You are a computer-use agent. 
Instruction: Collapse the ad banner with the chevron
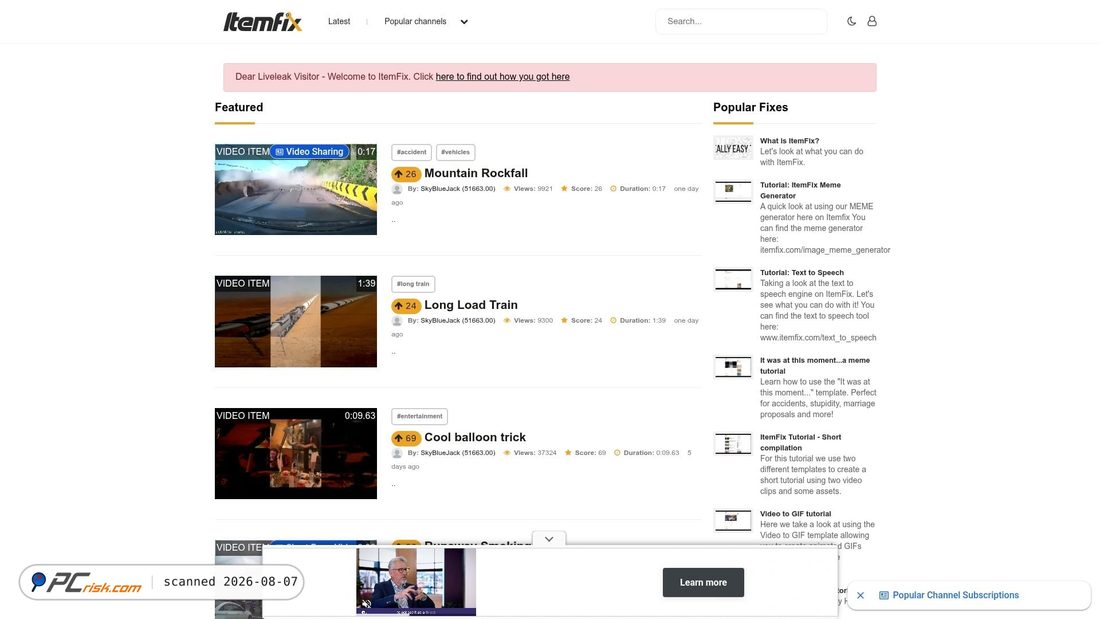pos(549,539)
